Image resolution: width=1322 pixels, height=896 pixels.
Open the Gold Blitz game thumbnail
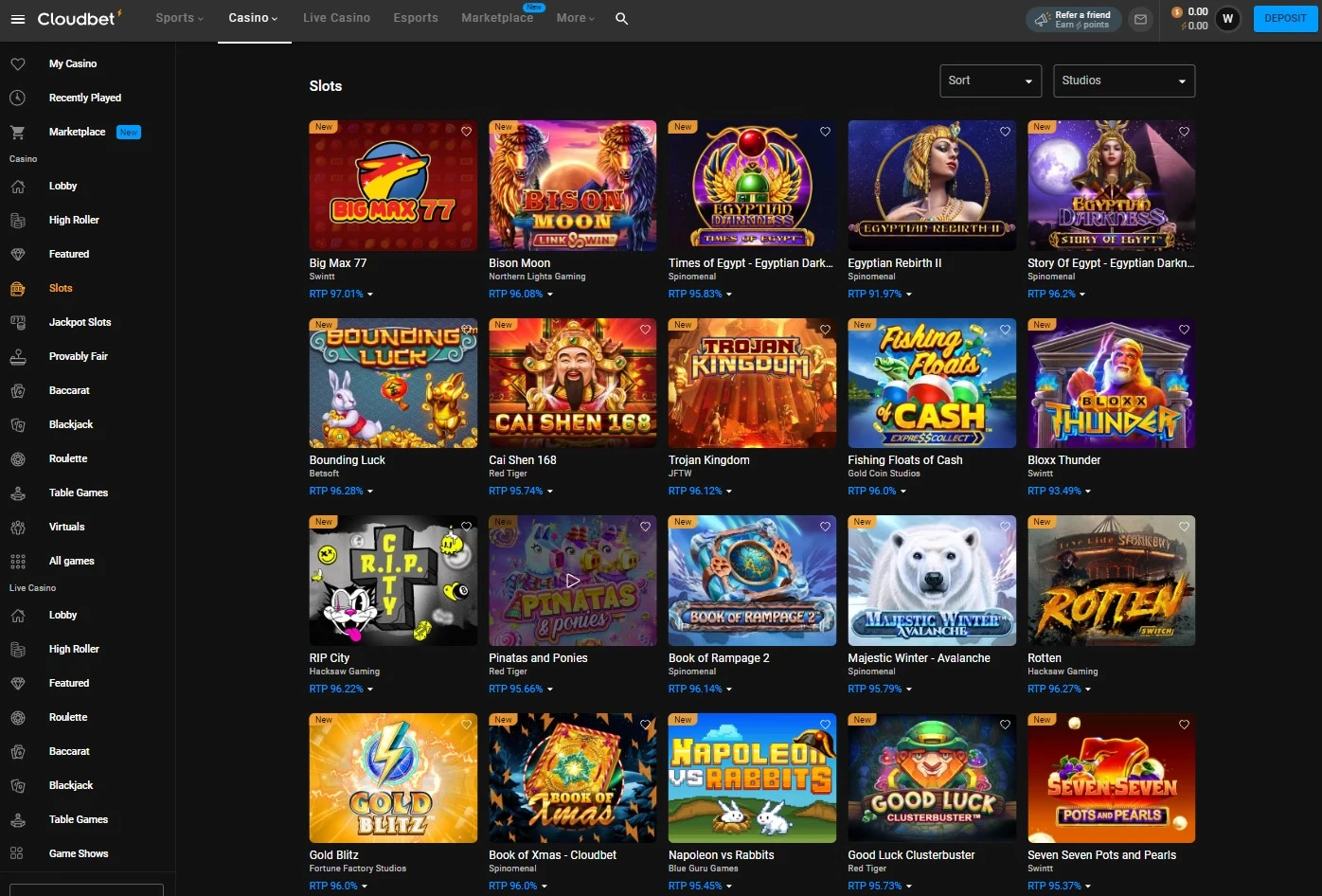393,778
